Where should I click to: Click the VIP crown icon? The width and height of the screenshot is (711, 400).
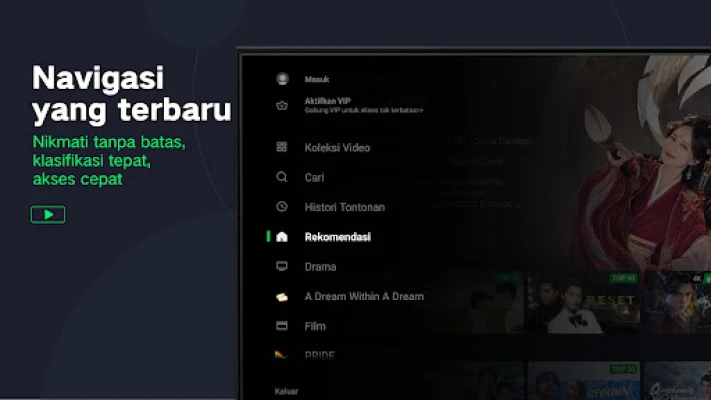282,104
